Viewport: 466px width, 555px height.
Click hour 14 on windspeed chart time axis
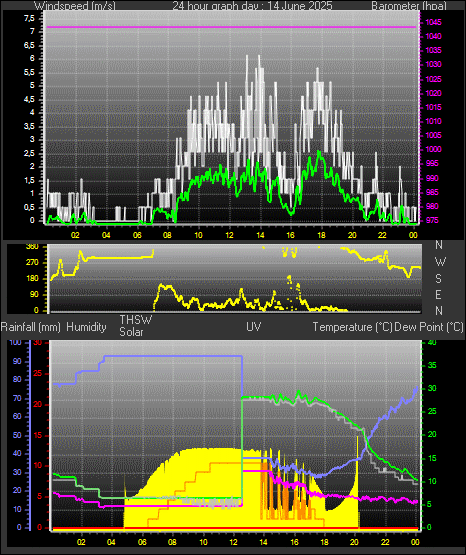click(x=260, y=235)
